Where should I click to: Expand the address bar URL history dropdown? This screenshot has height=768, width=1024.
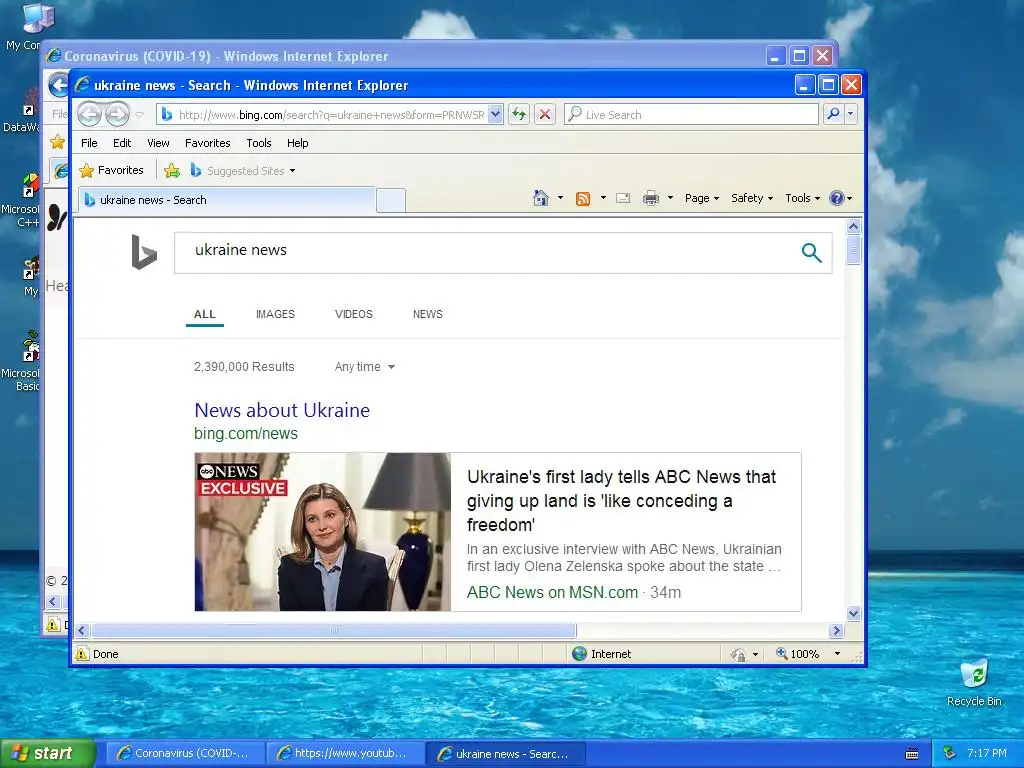pos(496,115)
